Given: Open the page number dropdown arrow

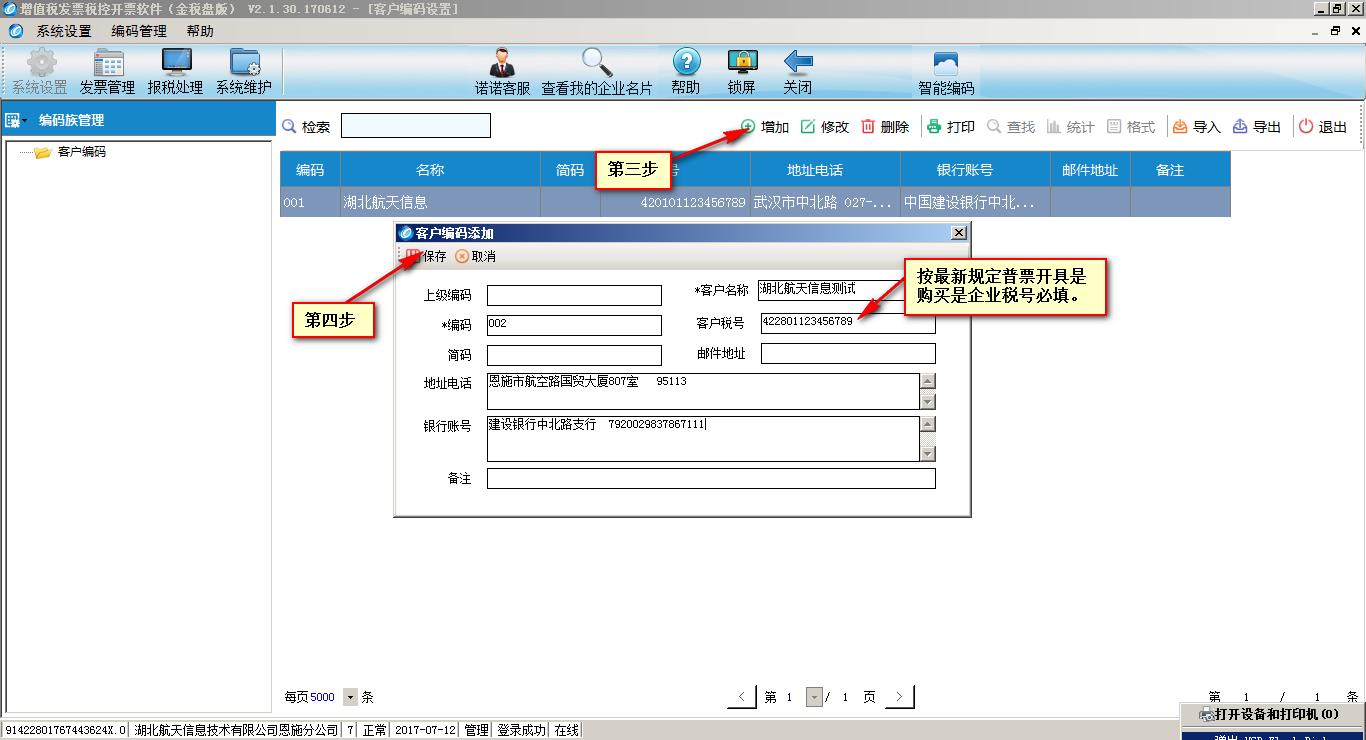Looking at the screenshot, I should [x=812, y=697].
